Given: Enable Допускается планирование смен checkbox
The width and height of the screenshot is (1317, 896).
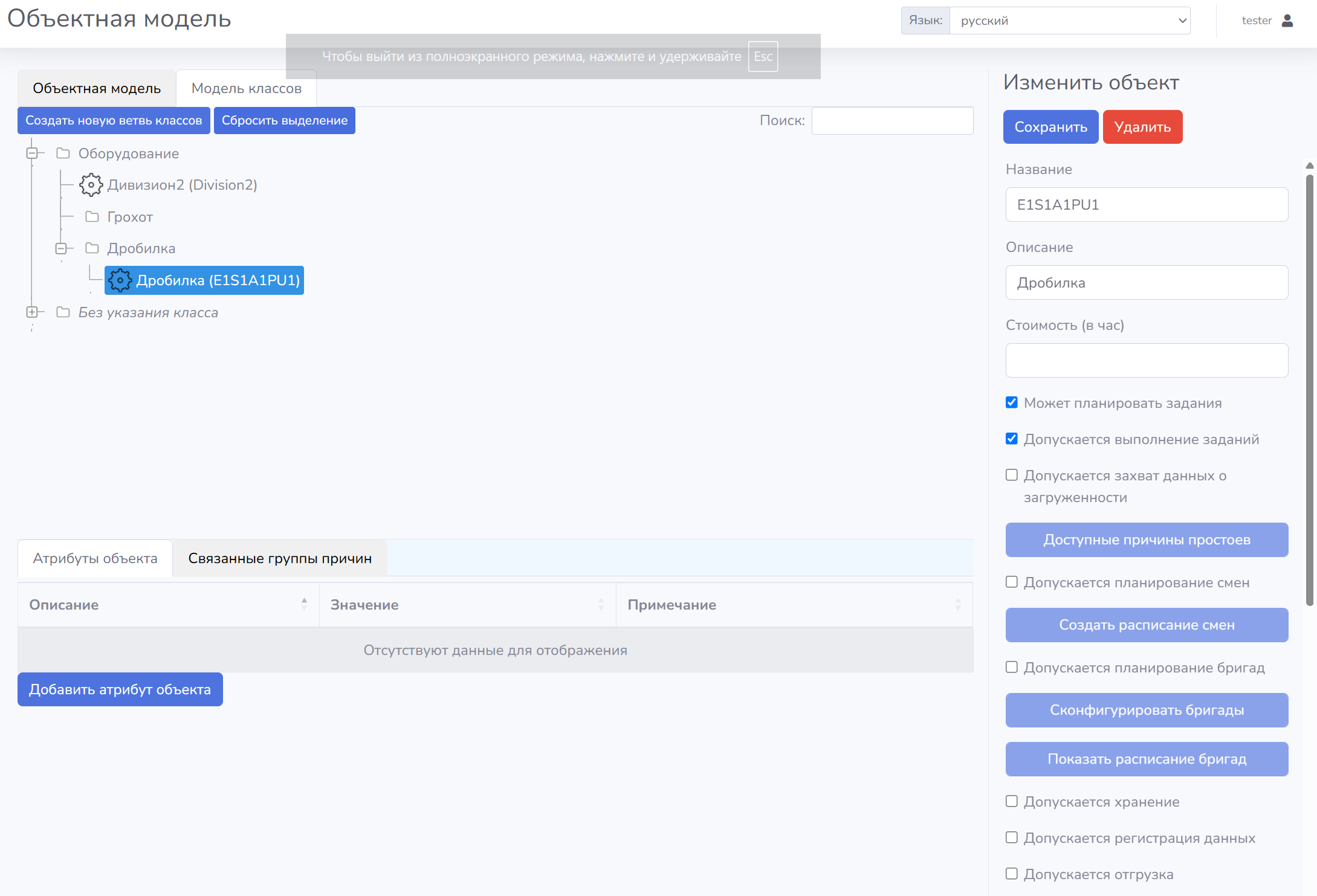Looking at the screenshot, I should coord(1012,582).
